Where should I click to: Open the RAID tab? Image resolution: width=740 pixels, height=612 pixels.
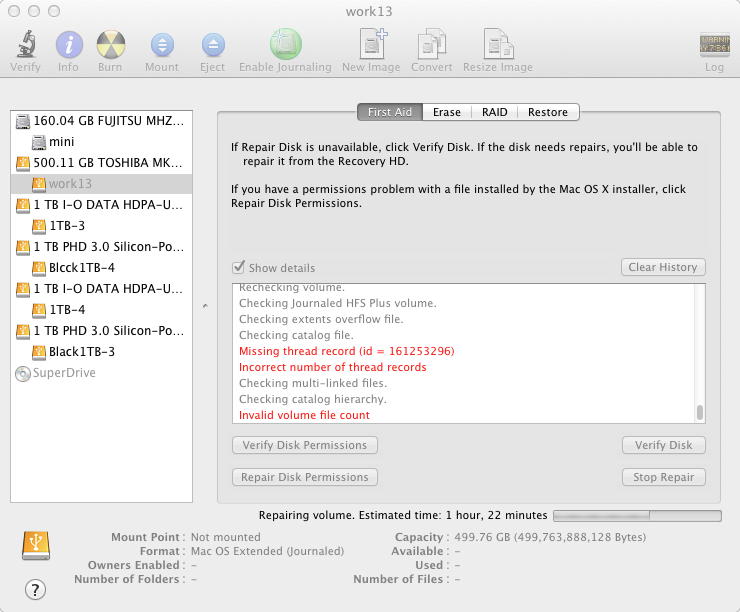click(x=494, y=112)
